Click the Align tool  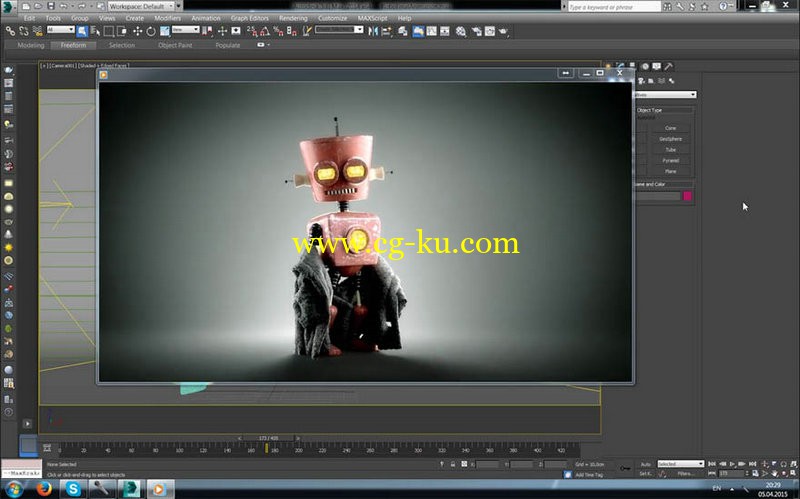click(x=387, y=31)
